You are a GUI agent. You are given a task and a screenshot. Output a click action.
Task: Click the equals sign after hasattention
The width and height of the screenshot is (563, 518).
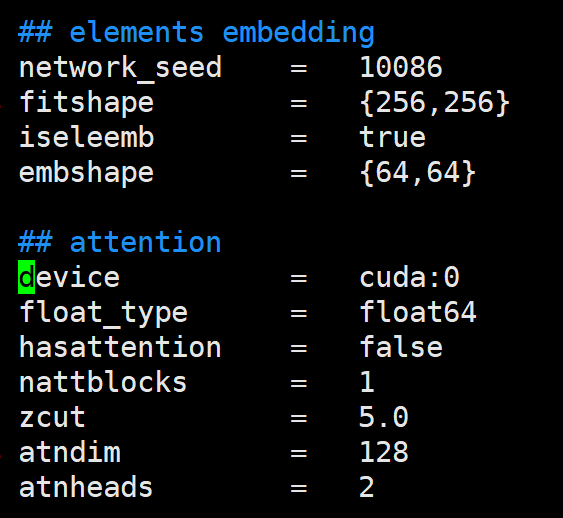pos(299,348)
